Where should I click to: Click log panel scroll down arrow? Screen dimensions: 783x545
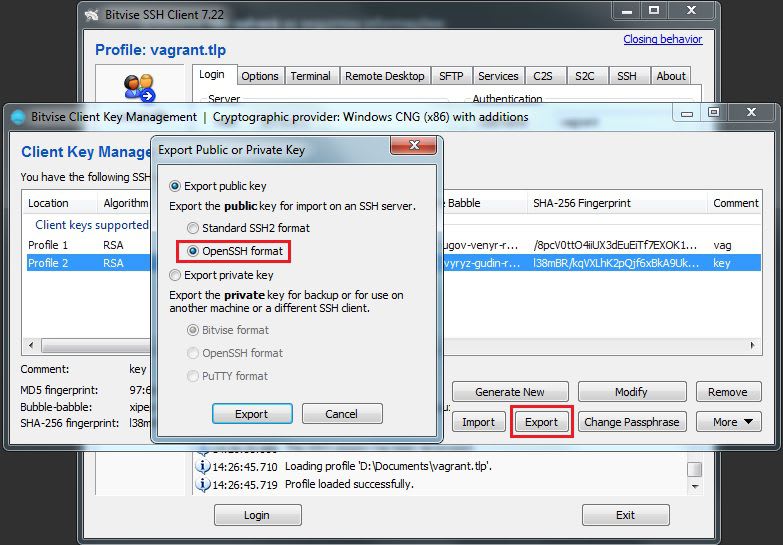click(x=695, y=486)
